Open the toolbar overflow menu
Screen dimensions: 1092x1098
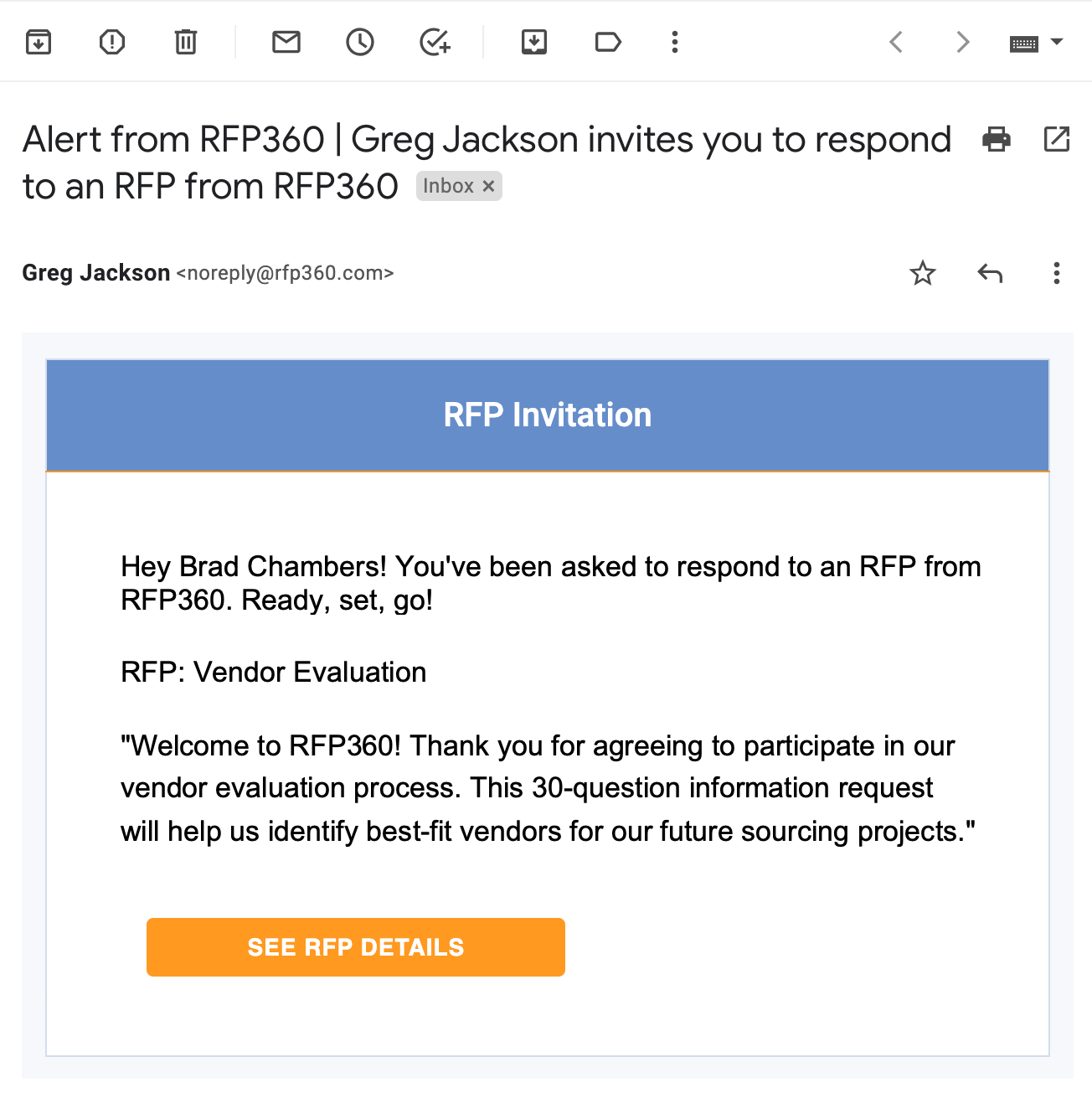(x=674, y=41)
